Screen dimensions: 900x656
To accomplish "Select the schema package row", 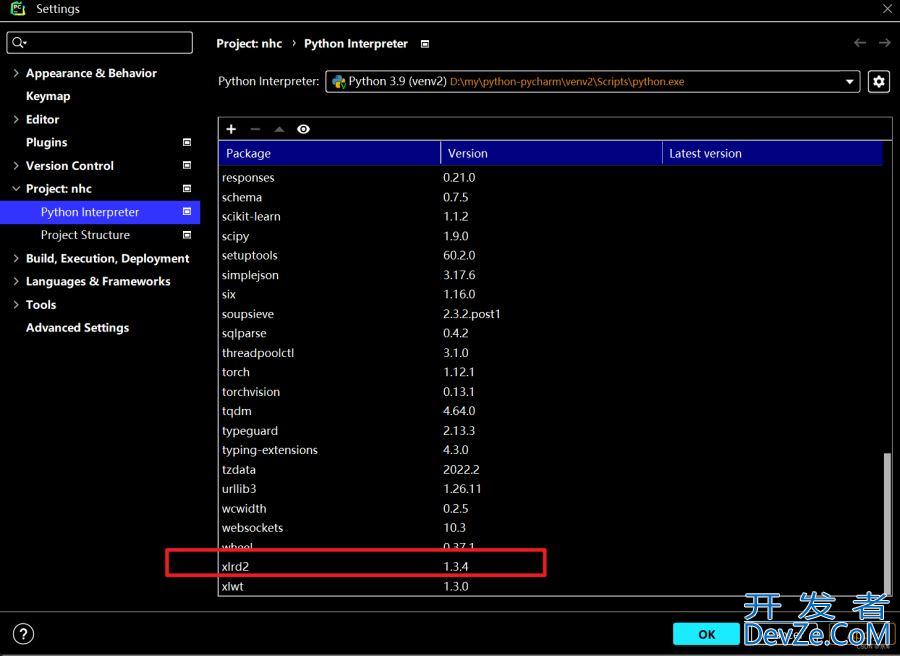I will coord(551,197).
